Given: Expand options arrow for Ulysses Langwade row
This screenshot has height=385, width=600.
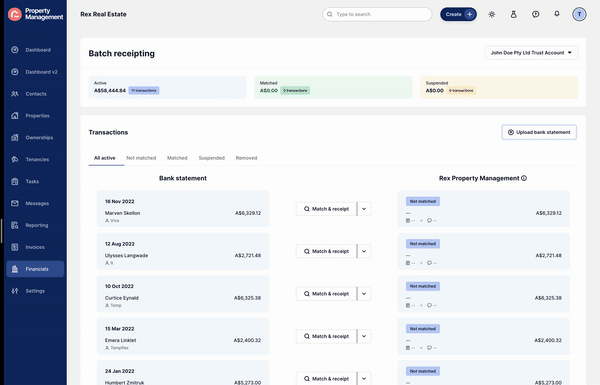Looking at the screenshot, I should coord(364,251).
